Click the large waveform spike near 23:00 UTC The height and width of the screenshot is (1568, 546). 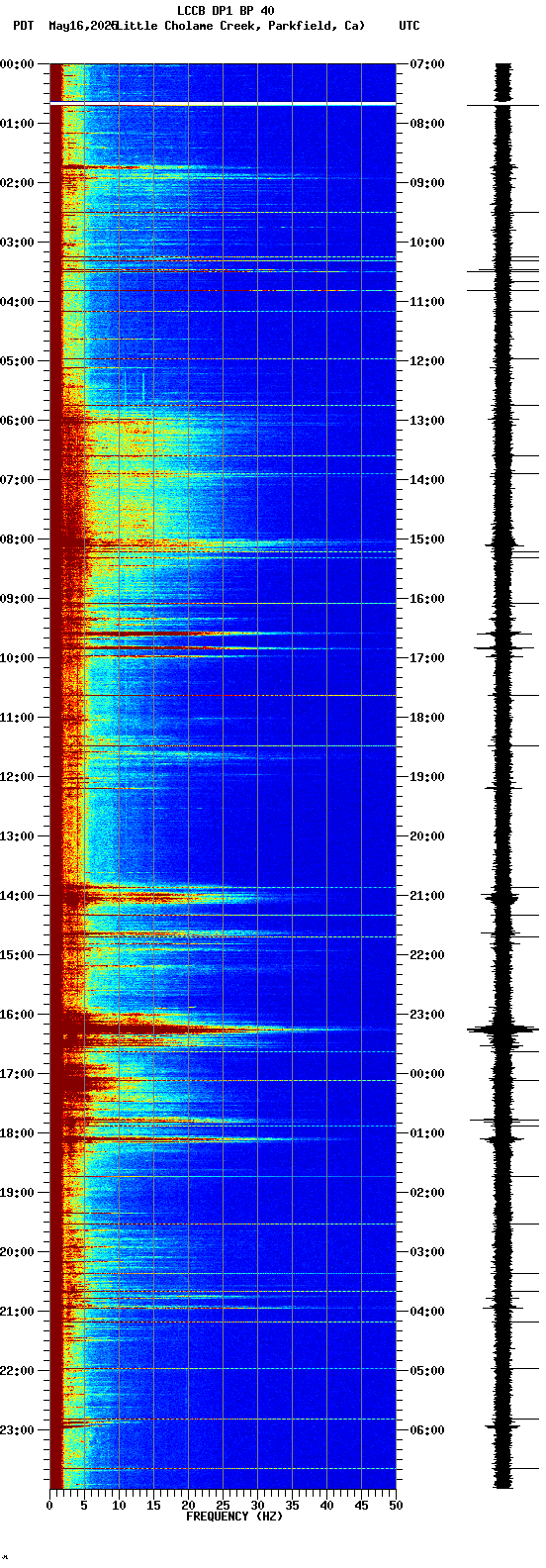[503, 1030]
